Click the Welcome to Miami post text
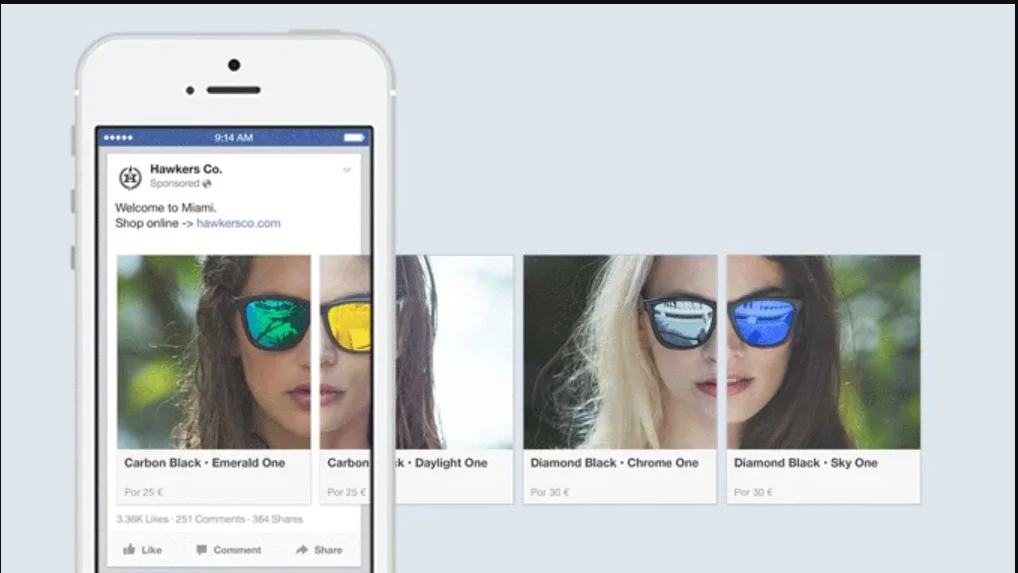This screenshot has width=1018, height=573. point(166,208)
